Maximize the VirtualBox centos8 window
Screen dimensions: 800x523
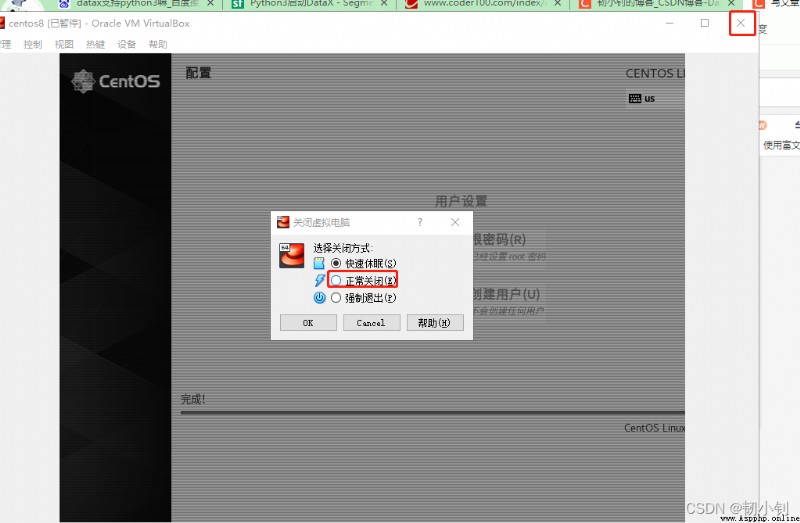point(705,23)
